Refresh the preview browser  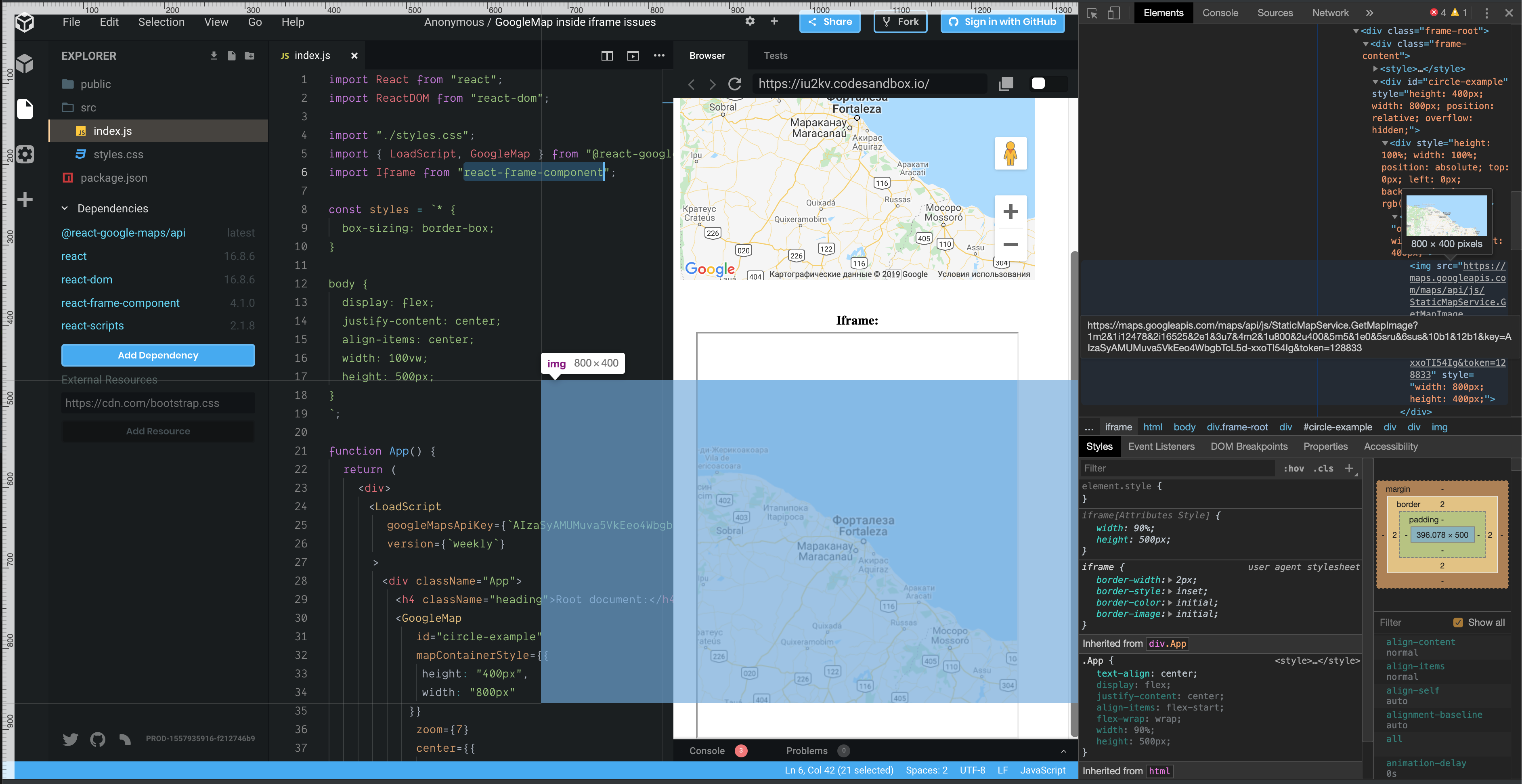tap(734, 83)
